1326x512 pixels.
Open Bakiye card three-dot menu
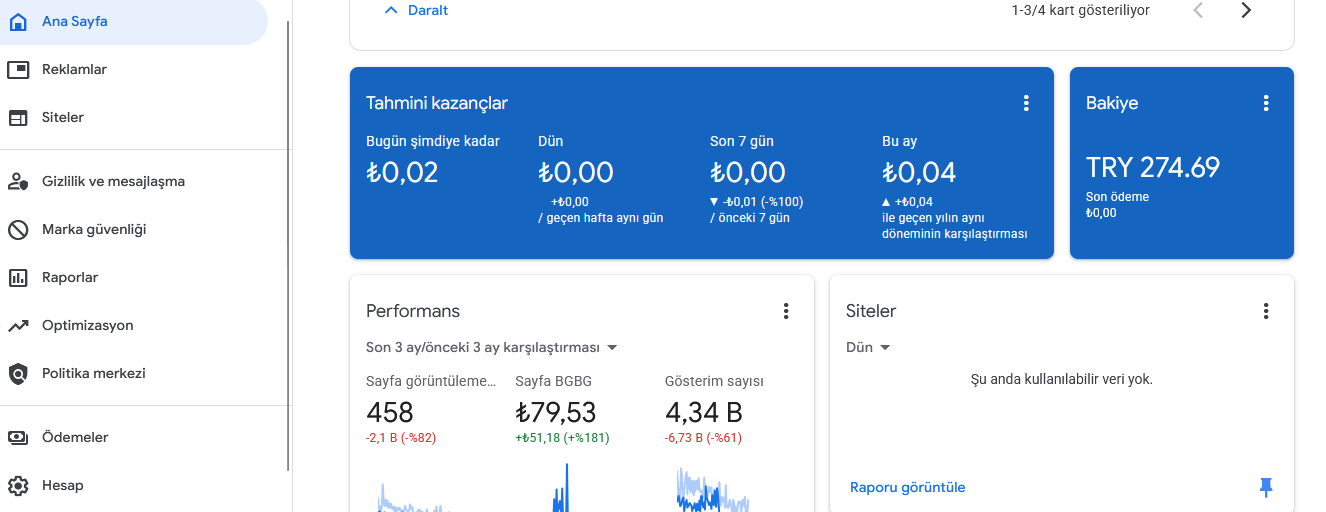1266,103
